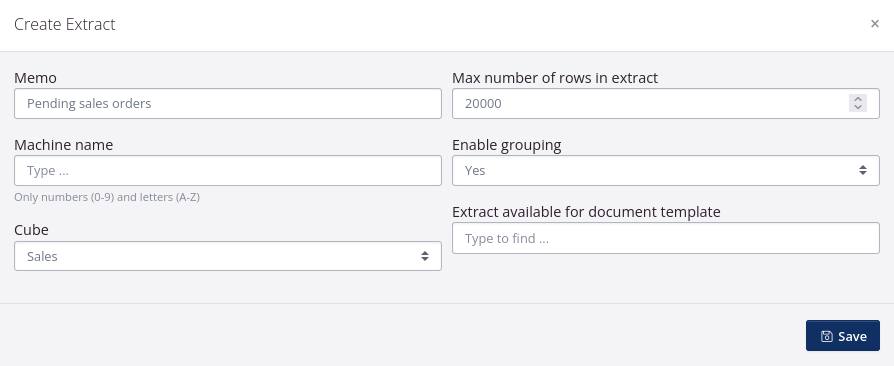Click the Memo field label

[x=35, y=78]
